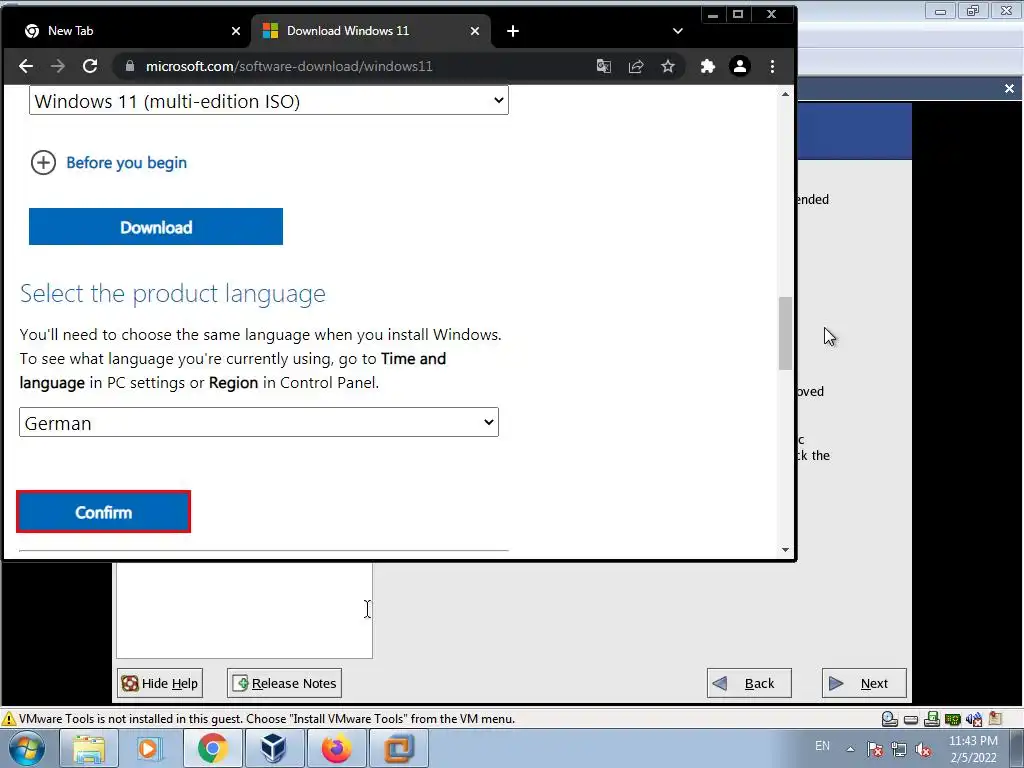Show hidden tray icons arrow
The width and height of the screenshot is (1024, 768).
point(850,749)
